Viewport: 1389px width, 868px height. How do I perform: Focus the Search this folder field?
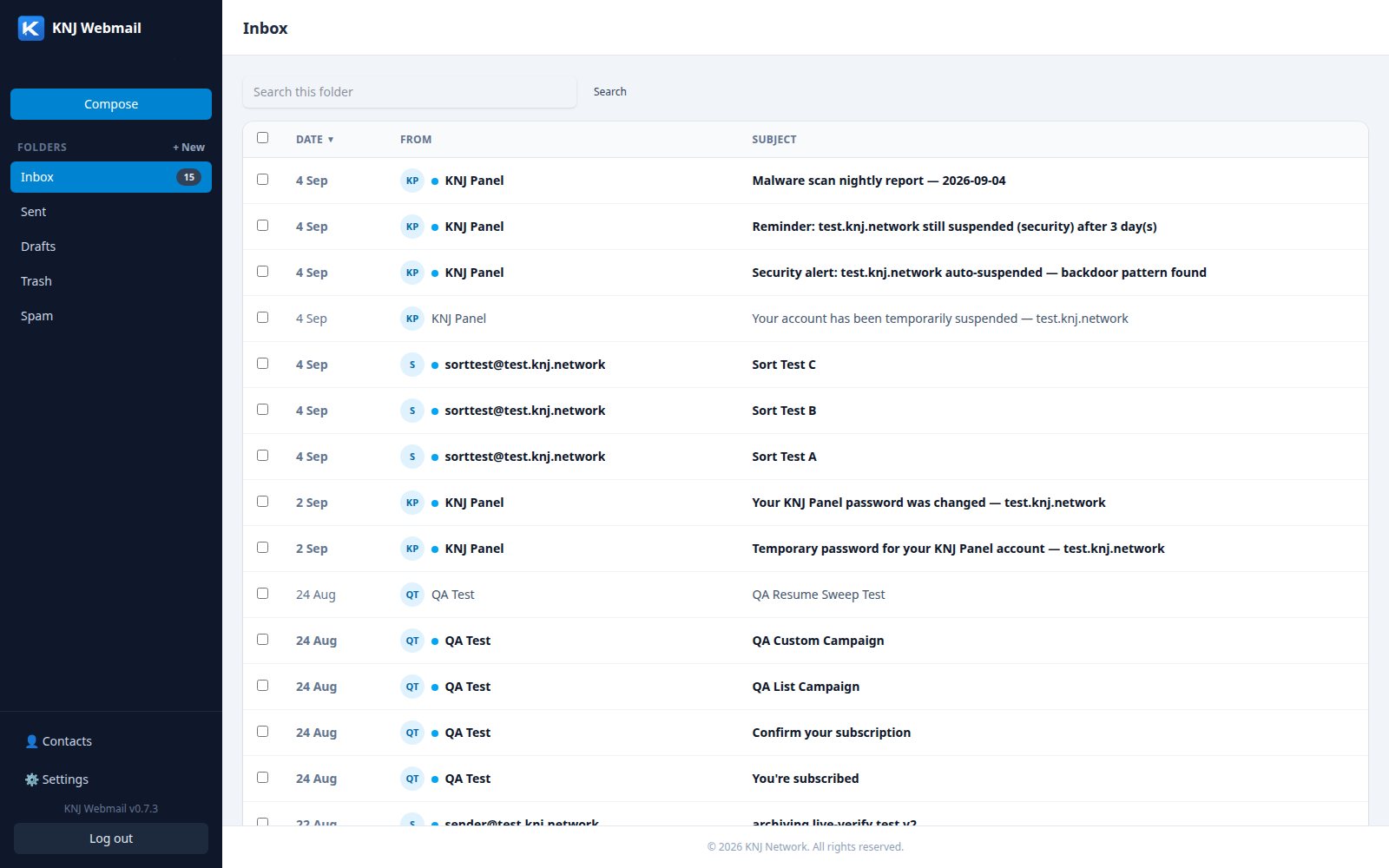410,92
